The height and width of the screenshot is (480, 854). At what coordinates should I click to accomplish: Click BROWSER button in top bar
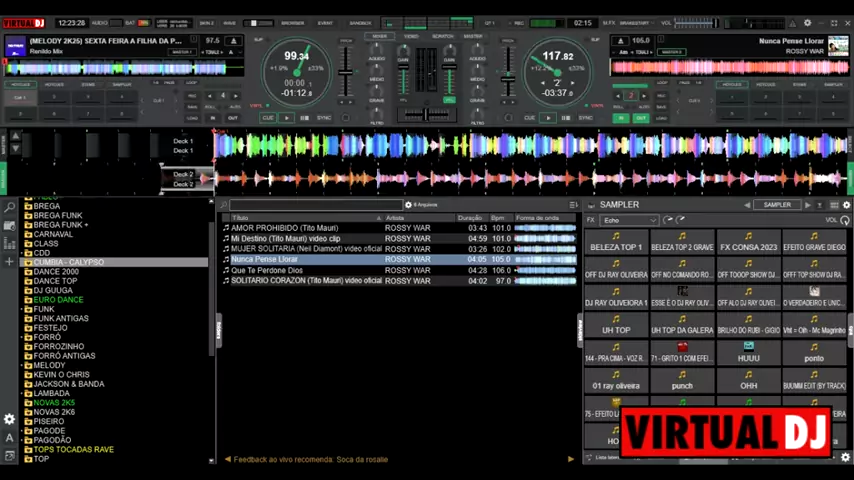click(x=292, y=23)
